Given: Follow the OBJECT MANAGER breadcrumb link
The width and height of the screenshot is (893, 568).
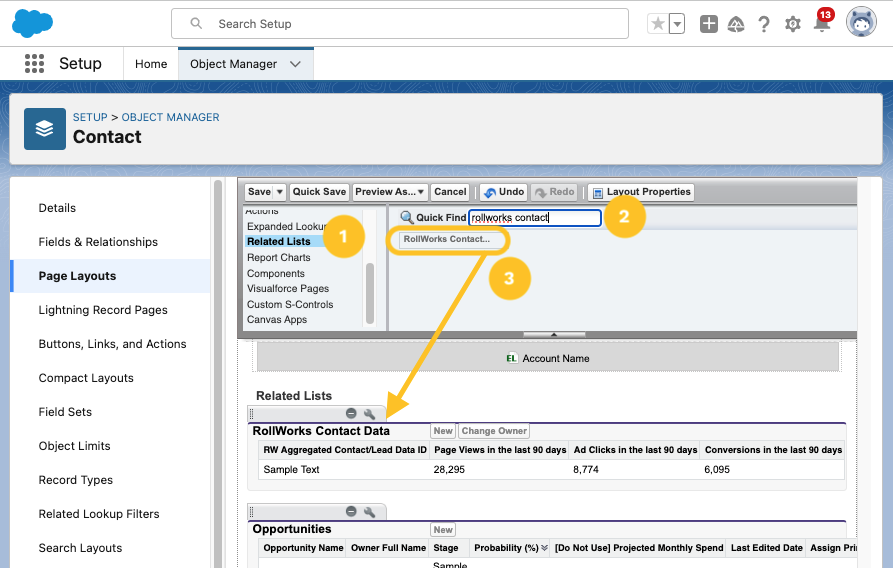Looking at the screenshot, I should click(170, 117).
